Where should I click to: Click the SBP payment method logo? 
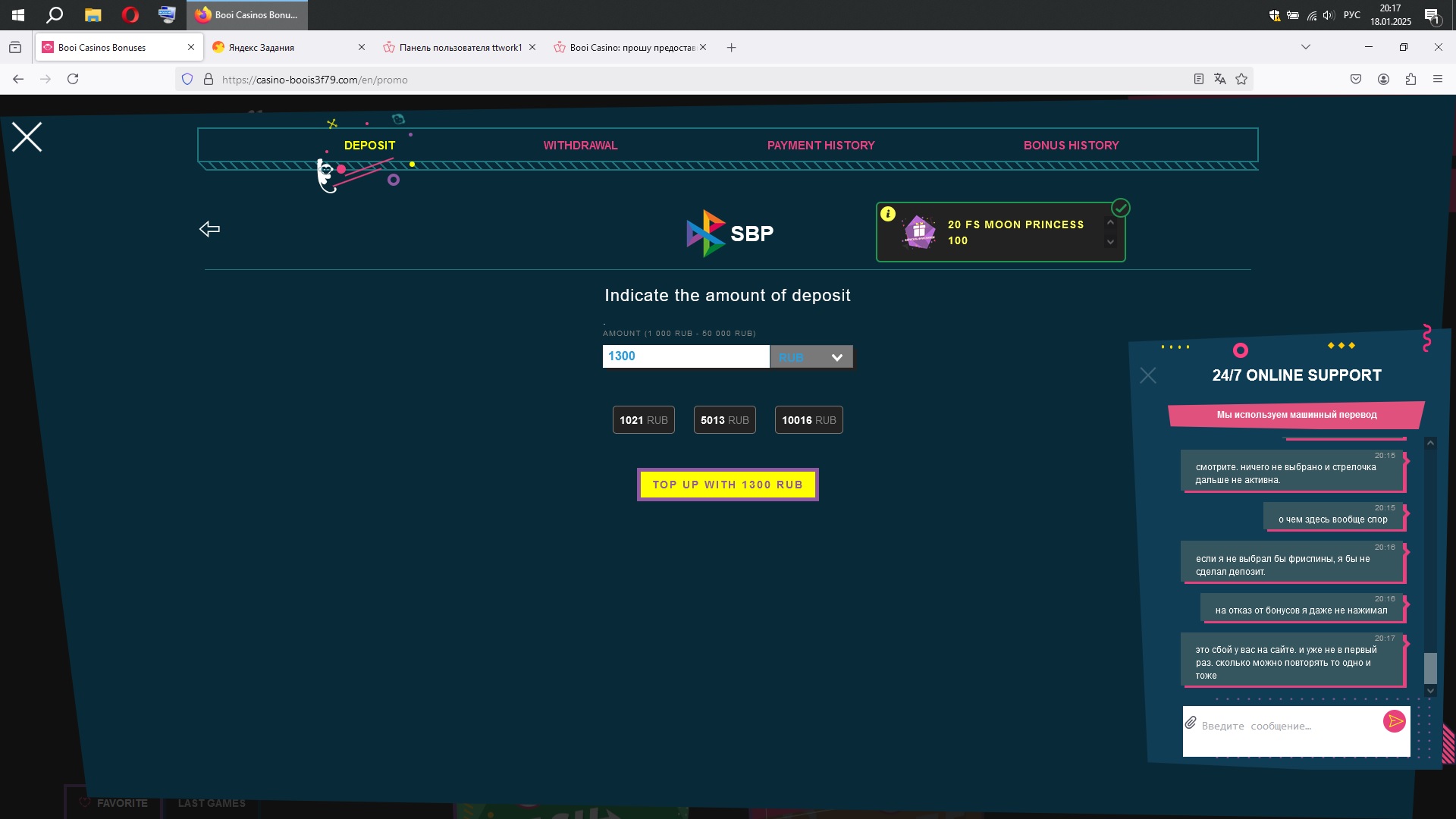730,233
